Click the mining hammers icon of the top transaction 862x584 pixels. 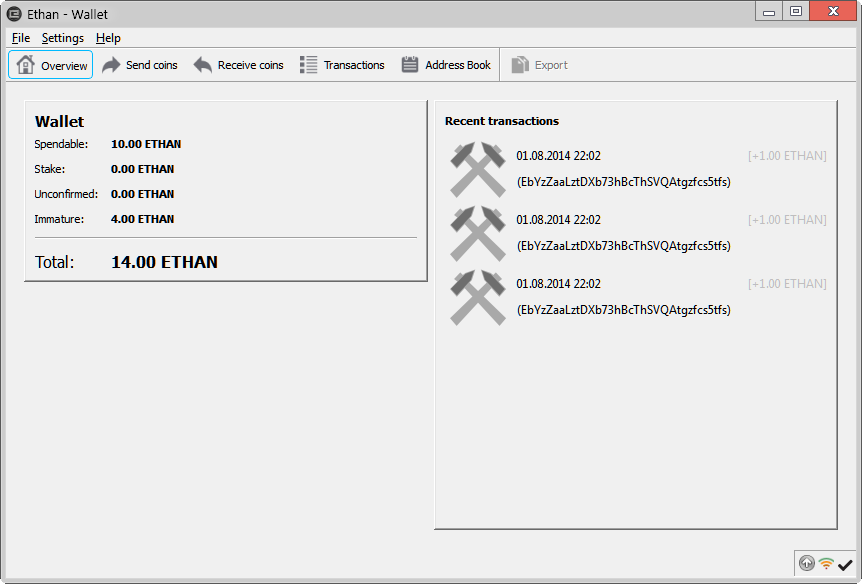click(478, 169)
